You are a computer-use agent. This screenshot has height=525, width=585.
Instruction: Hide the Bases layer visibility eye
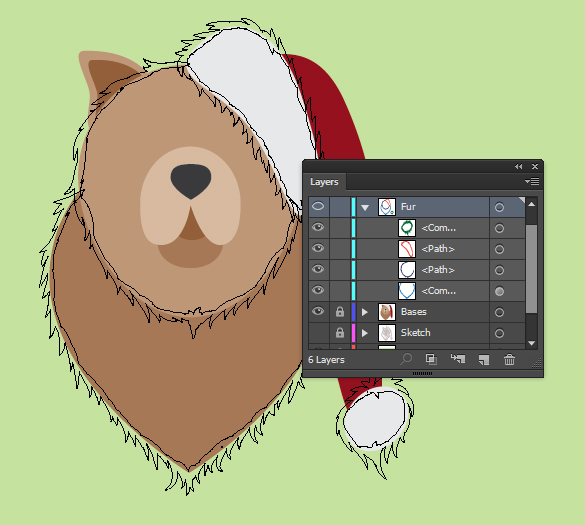(318, 311)
